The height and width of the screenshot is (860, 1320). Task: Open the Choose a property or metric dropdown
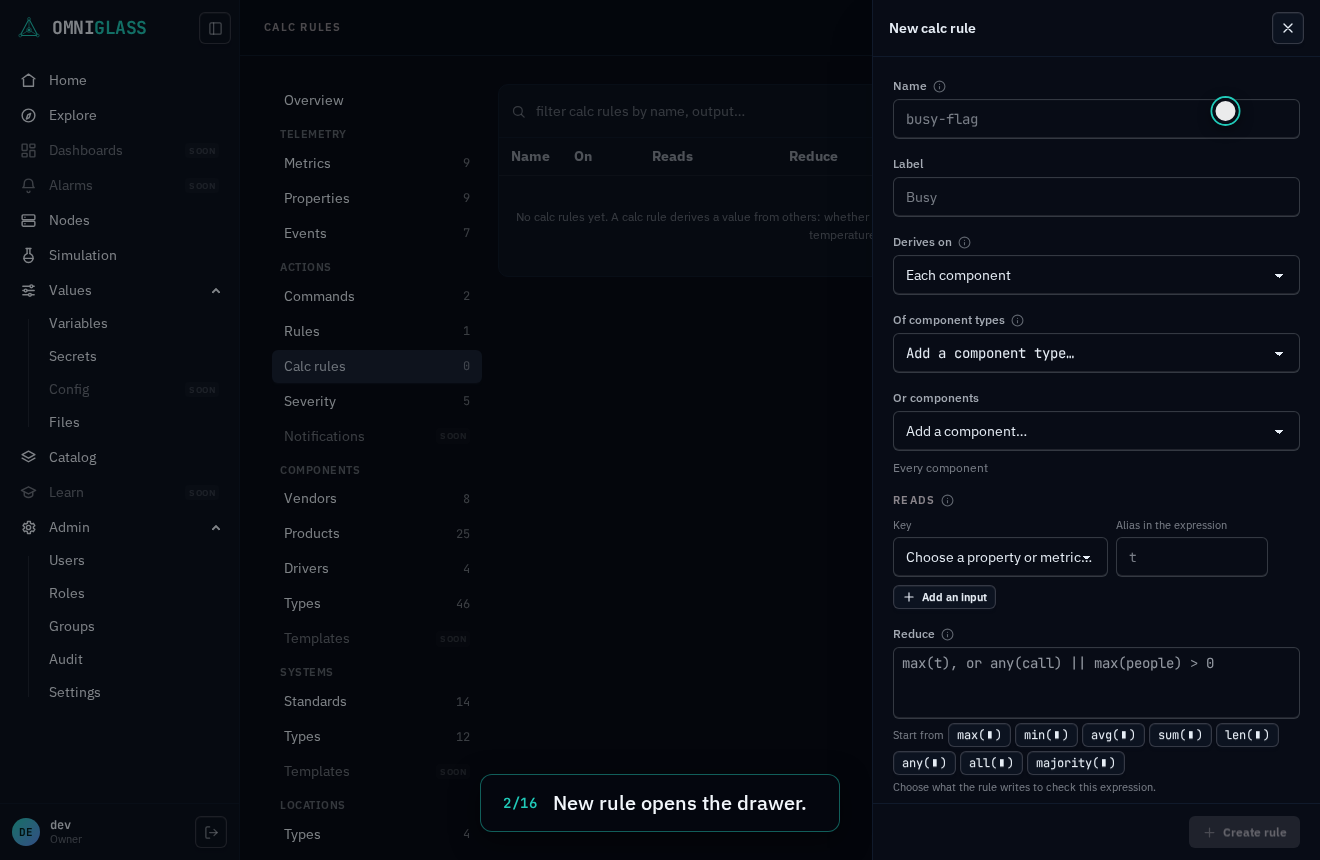pos(1000,557)
